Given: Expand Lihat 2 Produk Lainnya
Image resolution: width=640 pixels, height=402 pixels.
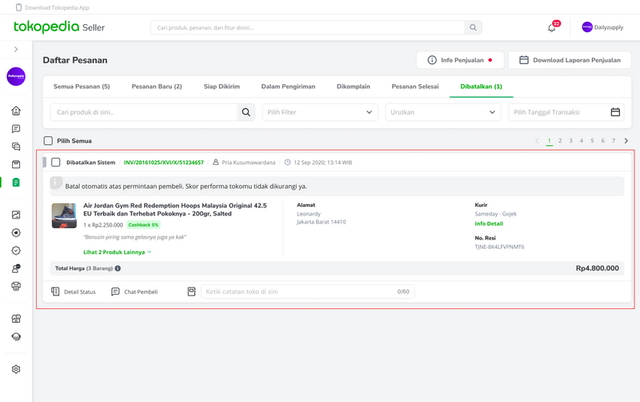Looking at the screenshot, I should [117, 252].
